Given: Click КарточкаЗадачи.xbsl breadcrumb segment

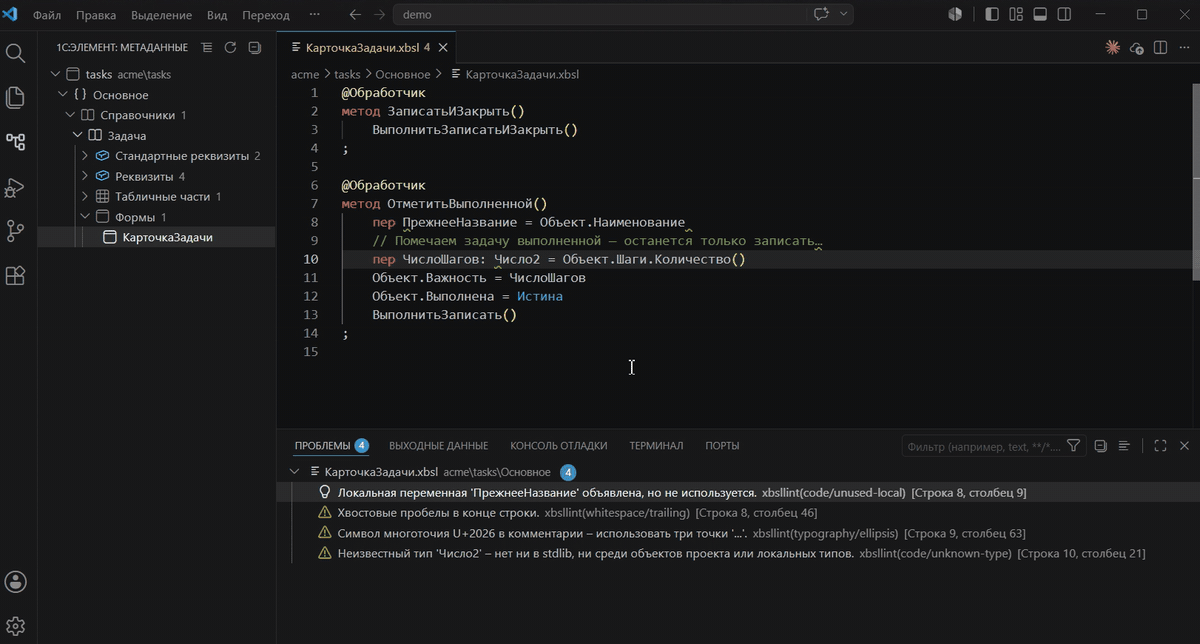Looking at the screenshot, I should (x=522, y=74).
